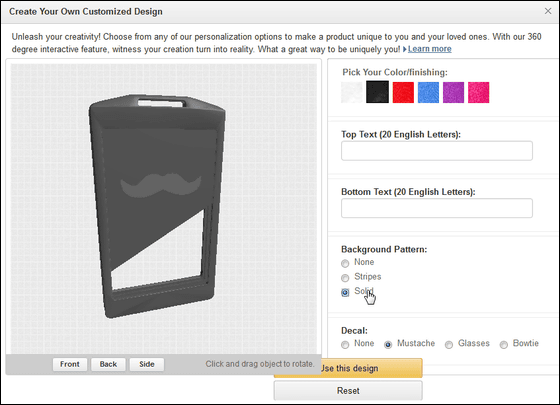This screenshot has height=405, width=560.
Task: Choose the blue color swatch
Action: 428,92
